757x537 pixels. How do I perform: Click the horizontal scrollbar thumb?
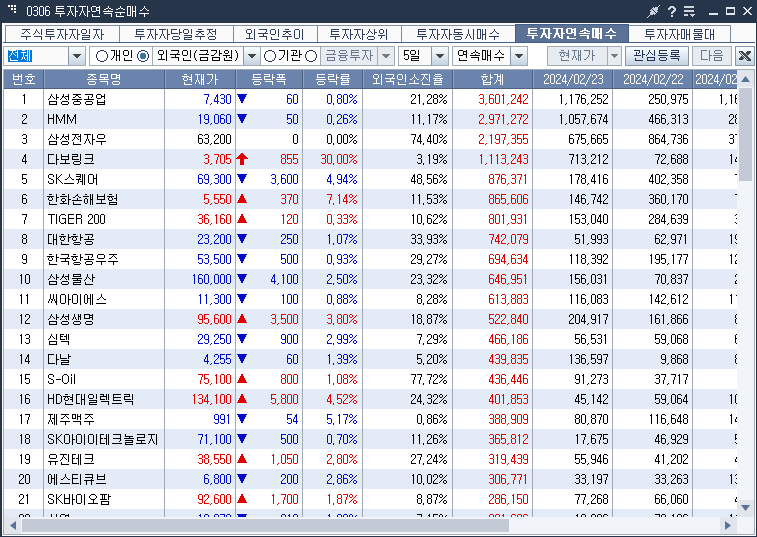pos(265,525)
